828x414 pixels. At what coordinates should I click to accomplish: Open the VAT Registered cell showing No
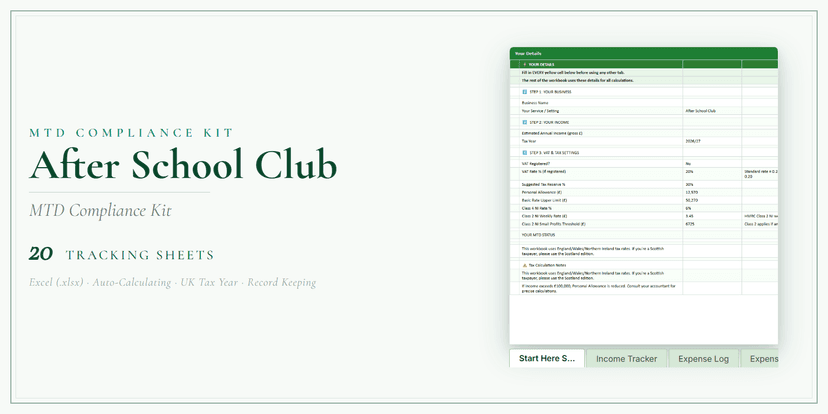pyautogui.click(x=711, y=163)
